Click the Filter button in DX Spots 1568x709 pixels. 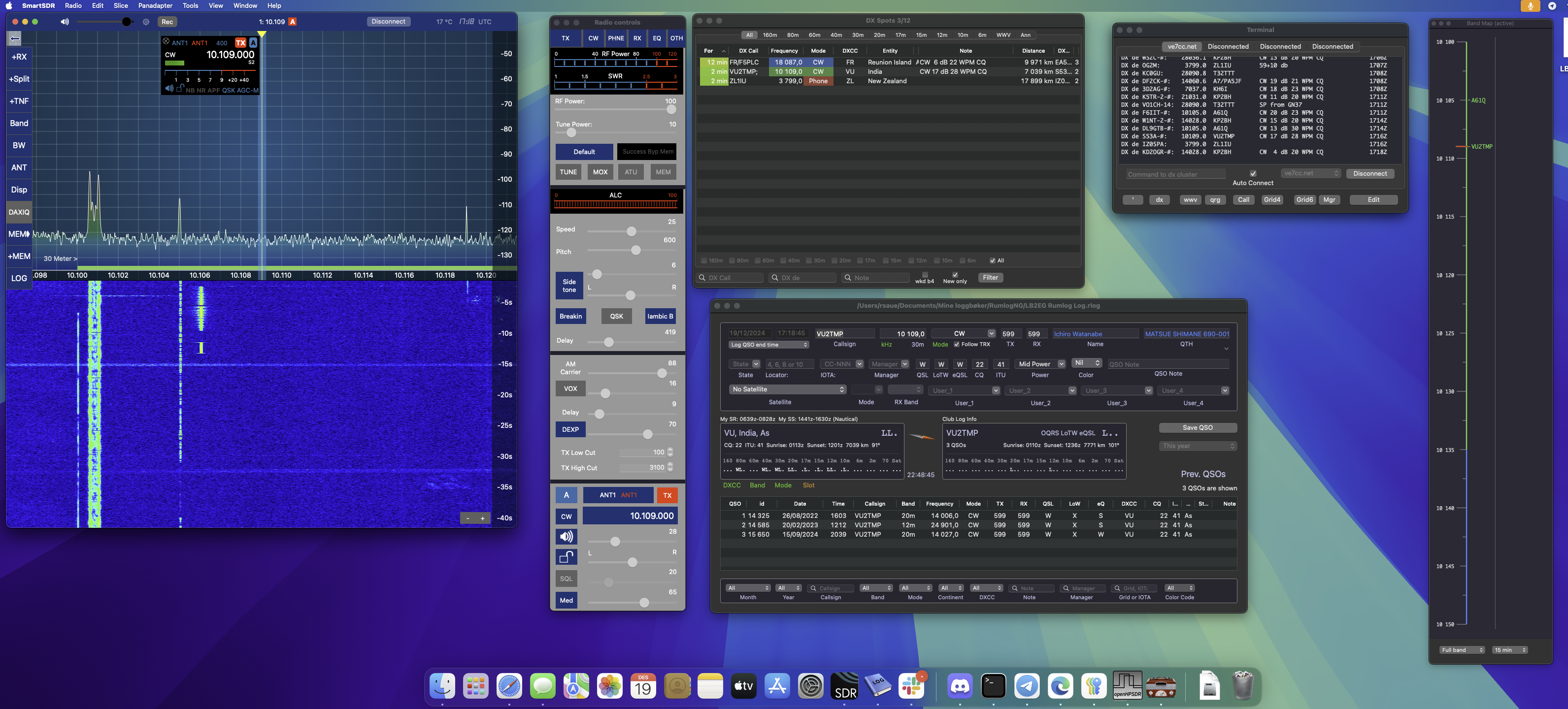tap(990, 278)
